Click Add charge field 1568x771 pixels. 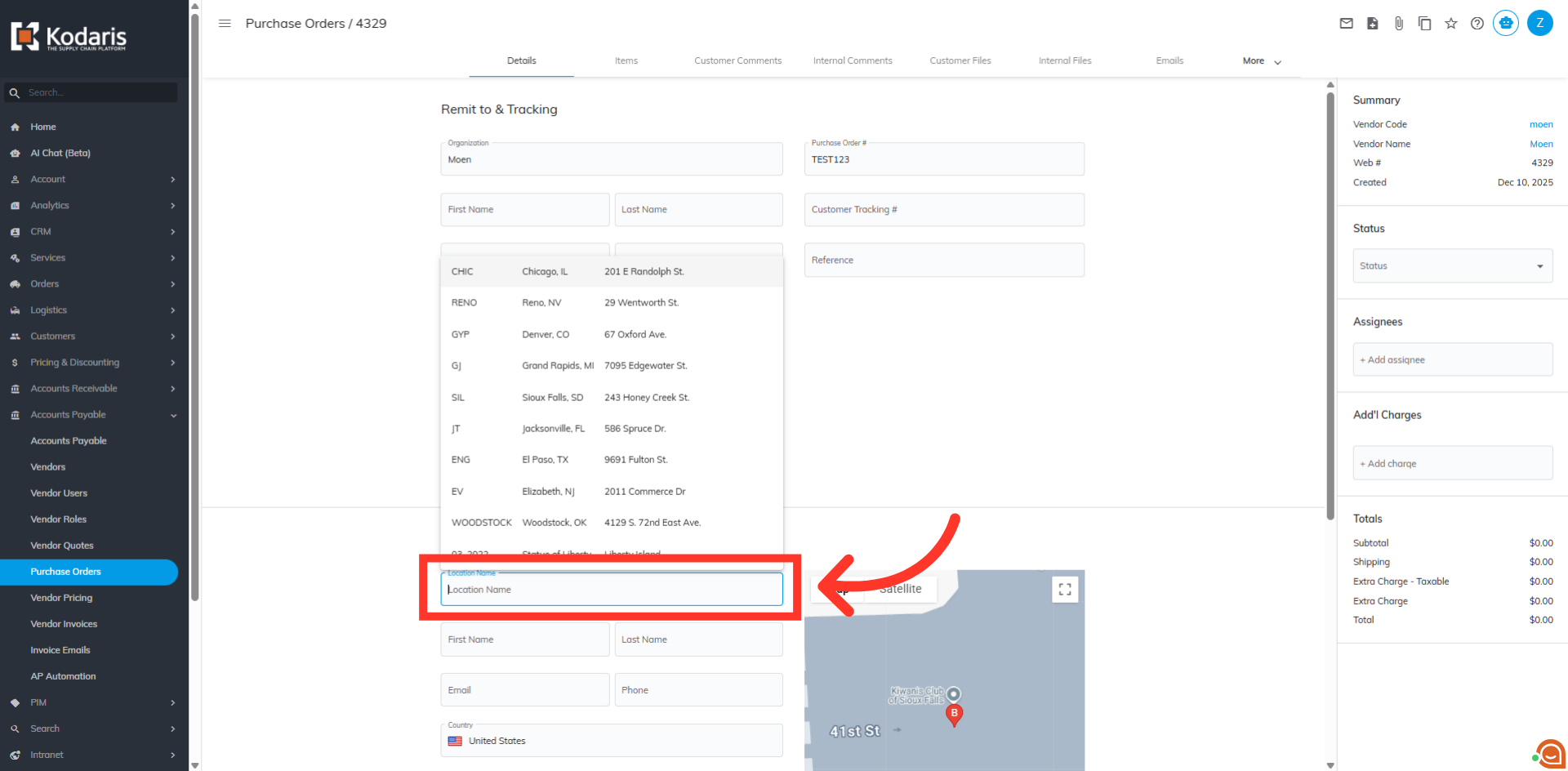tap(1453, 463)
